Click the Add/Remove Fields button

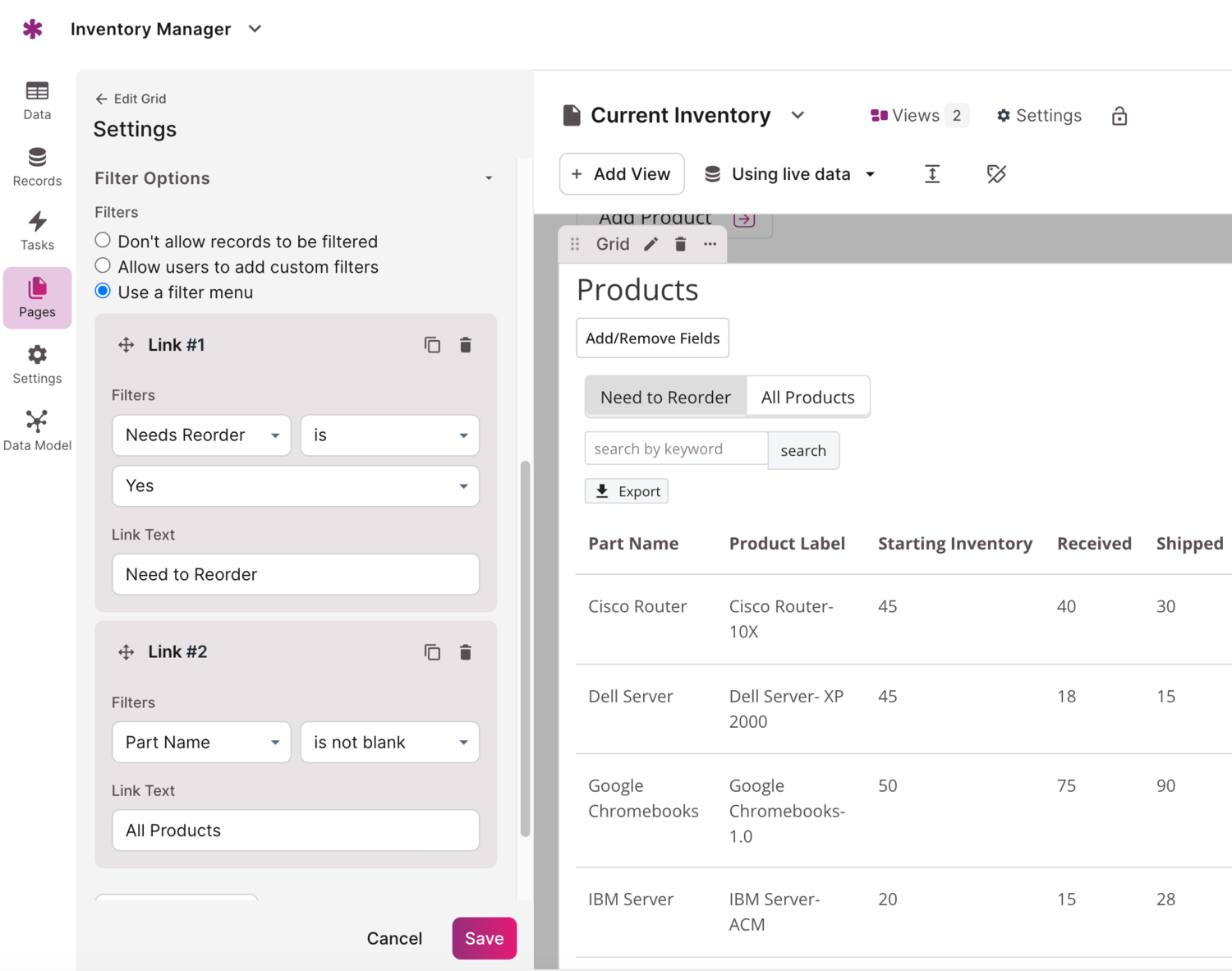(652, 338)
